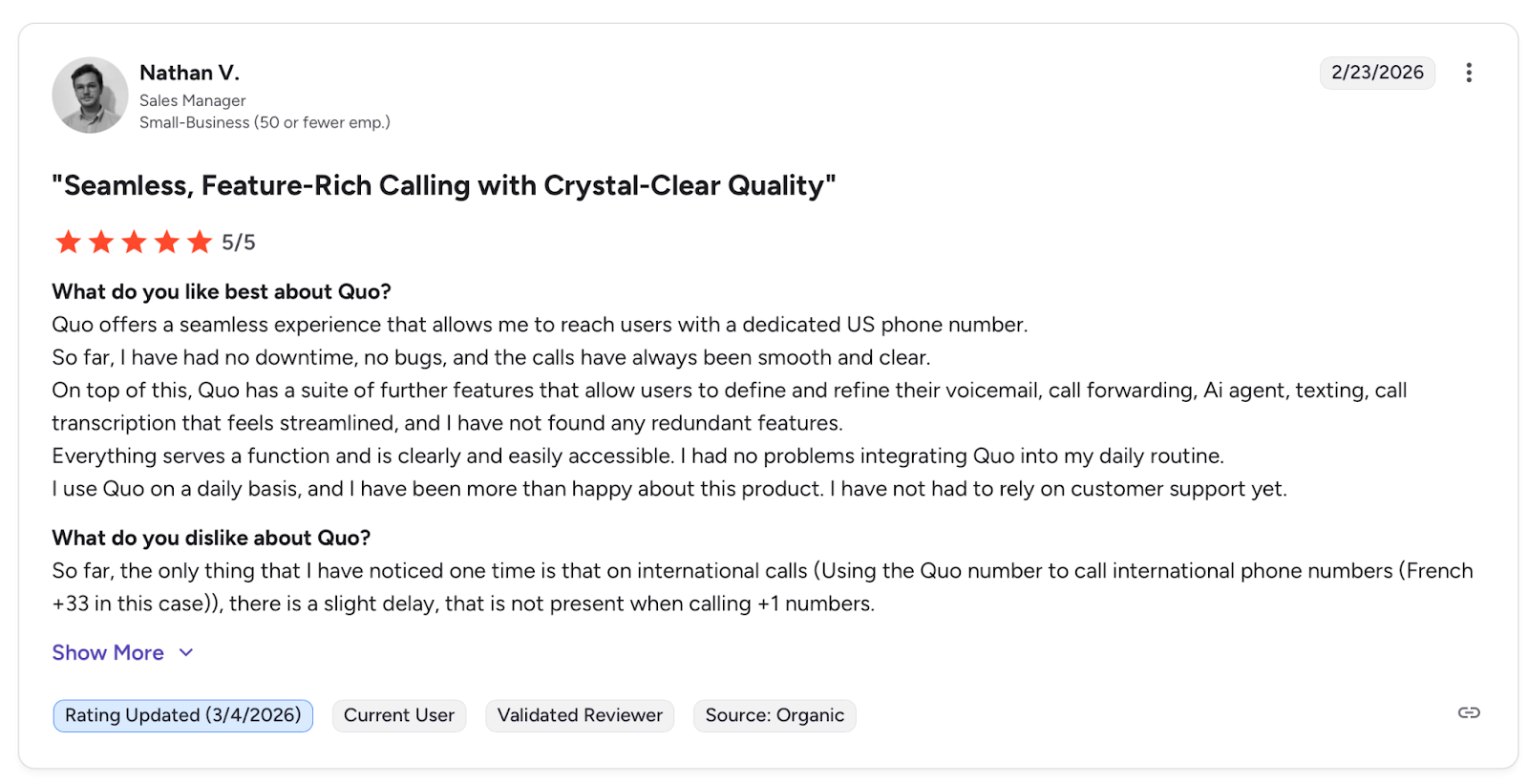Image resolution: width=1528 pixels, height=784 pixels.
Task: Click the chevron beside Show More
Action: [186, 652]
